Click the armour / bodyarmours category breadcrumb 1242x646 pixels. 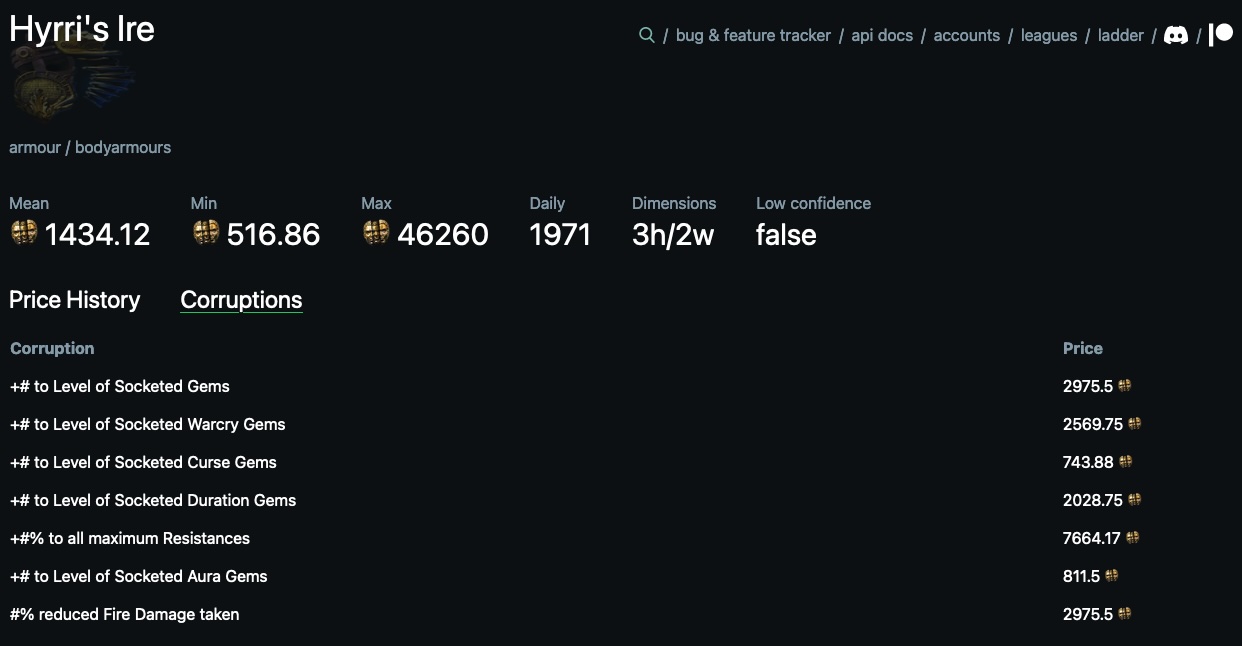[90, 147]
